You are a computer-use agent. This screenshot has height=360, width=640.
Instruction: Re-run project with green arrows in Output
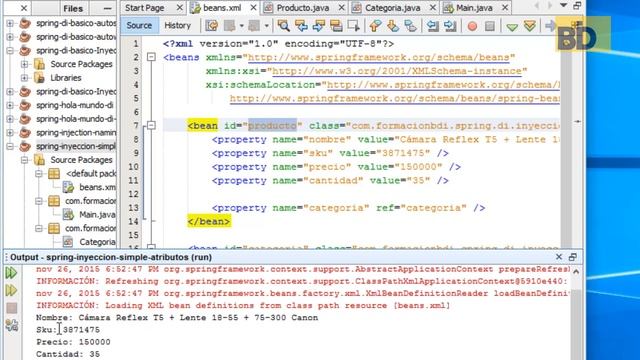pos(11,273)
